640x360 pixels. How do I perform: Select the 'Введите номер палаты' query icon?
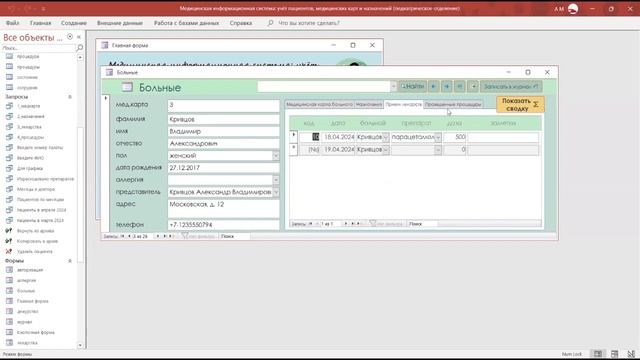(9, 147)
